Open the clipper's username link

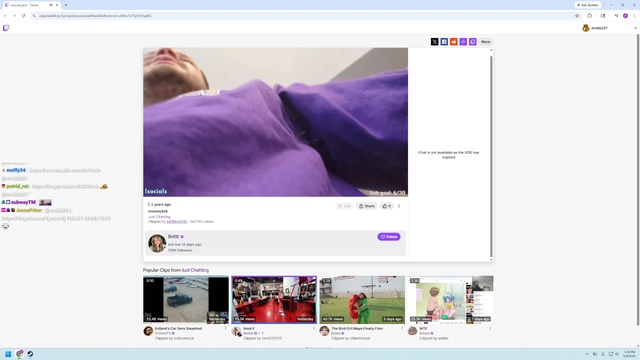click(177, 222)
